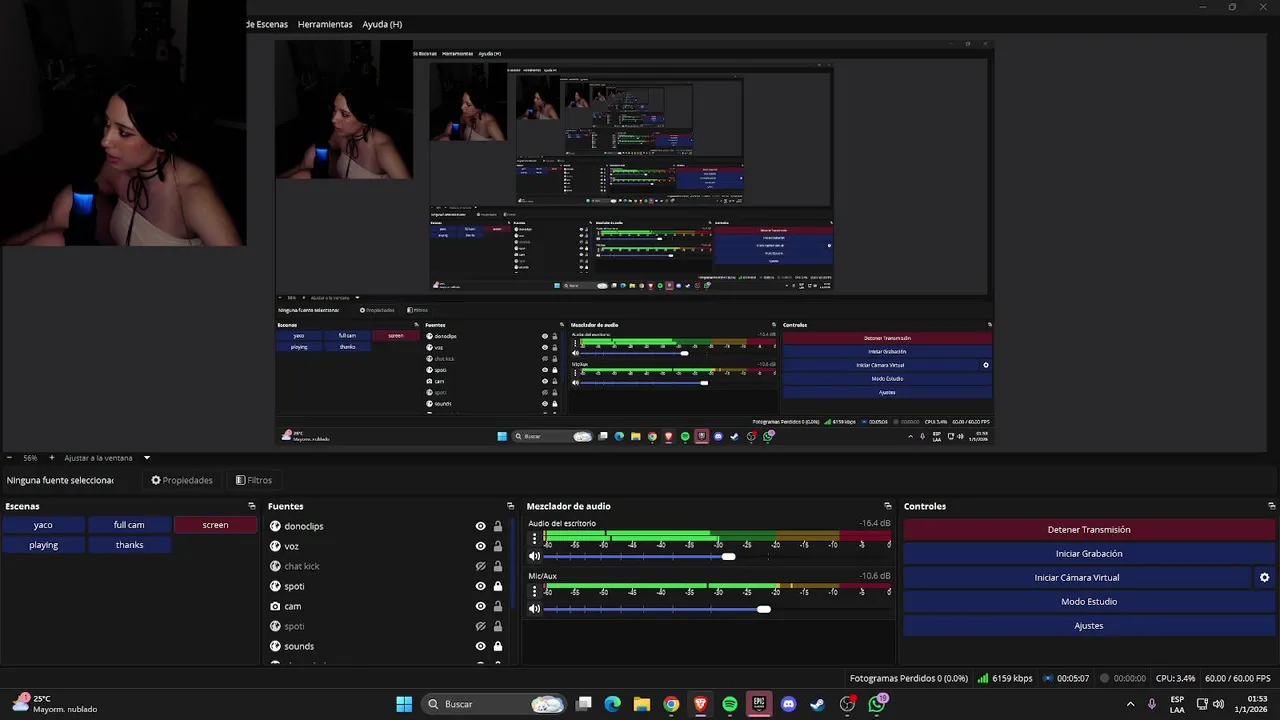Open WhatsApp from taskbar

[877, 704]
